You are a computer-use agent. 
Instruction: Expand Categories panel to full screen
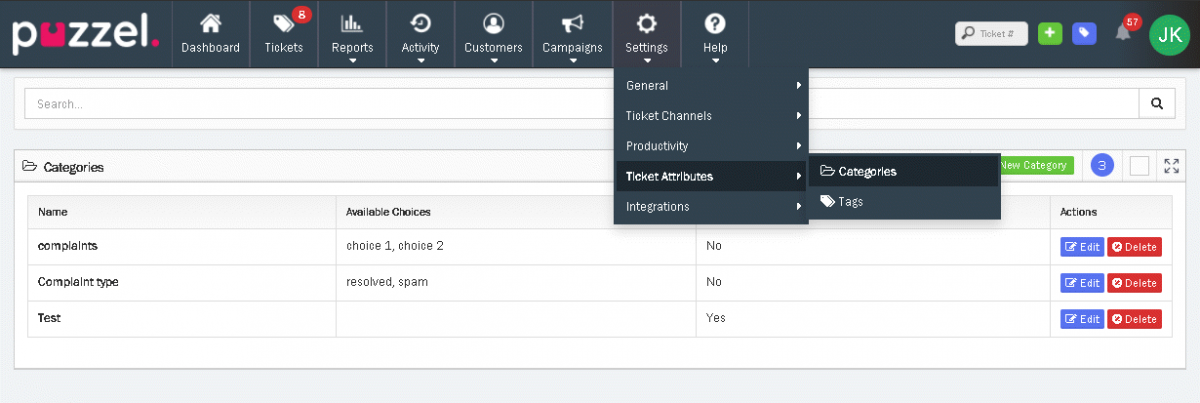[1172, 166]
